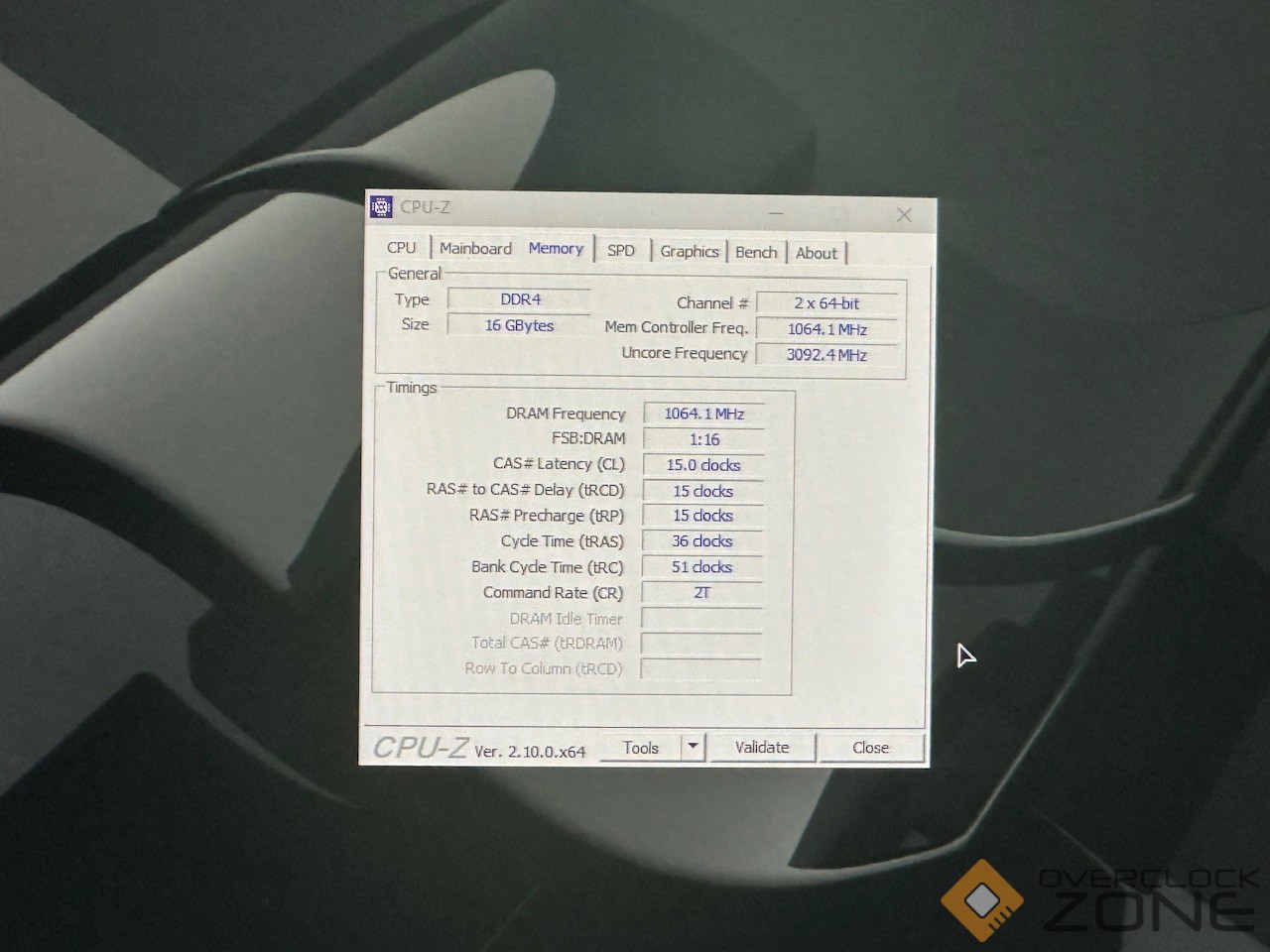1270x952 pixels.
Task: Click the 'DRAM Frequency' label
Action: tap(566, 414)
